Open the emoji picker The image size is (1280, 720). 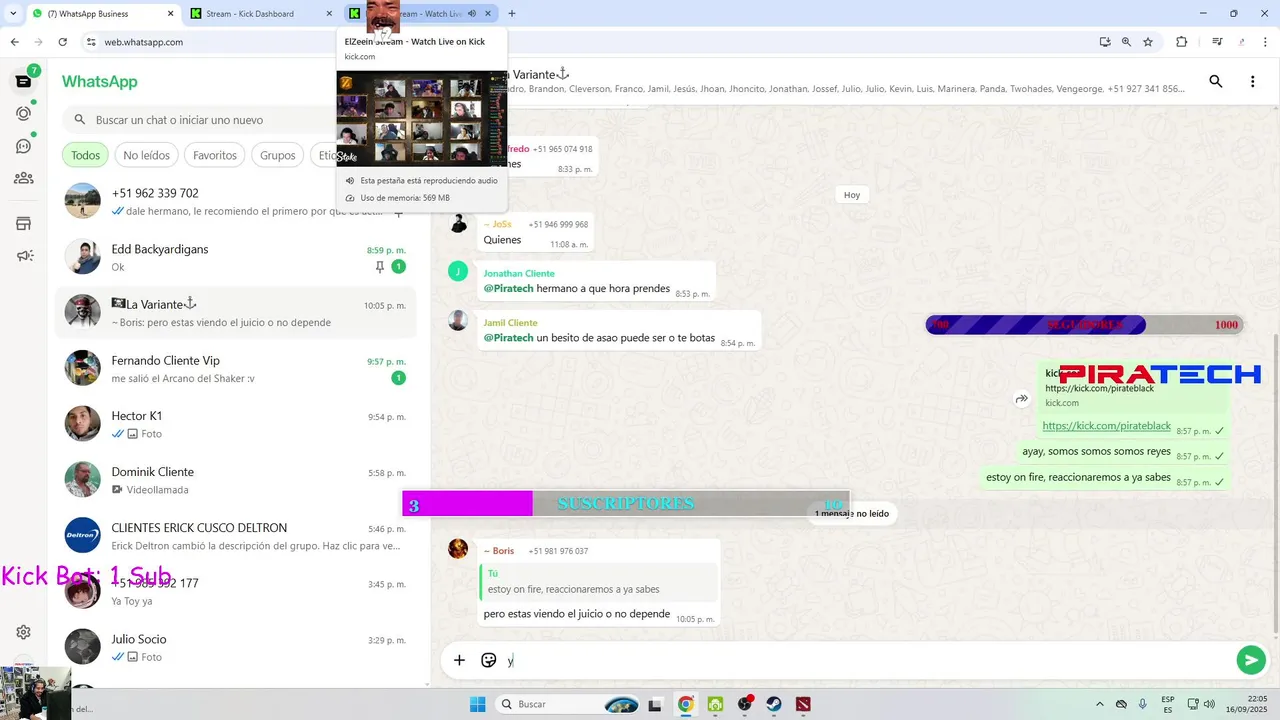[489, 660]
